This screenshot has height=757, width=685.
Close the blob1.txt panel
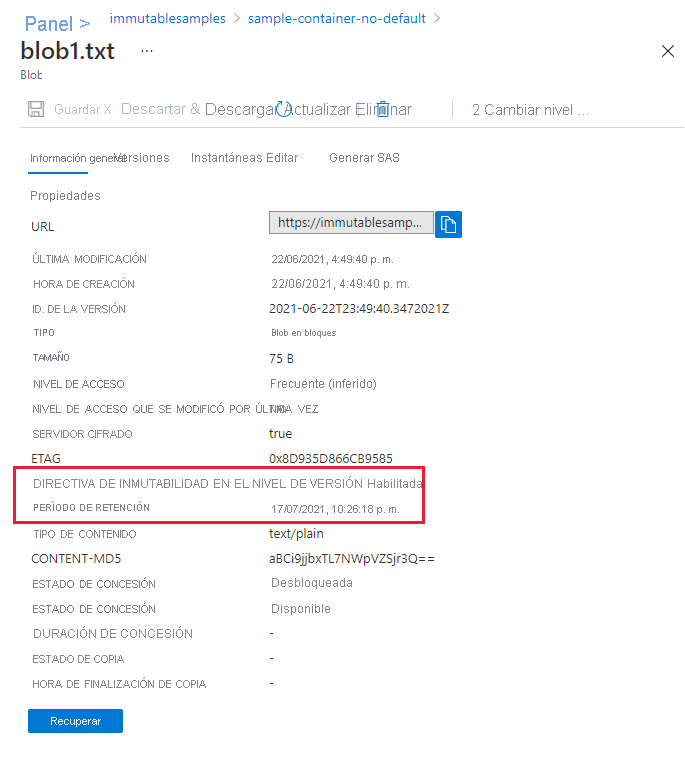point(668,51)
